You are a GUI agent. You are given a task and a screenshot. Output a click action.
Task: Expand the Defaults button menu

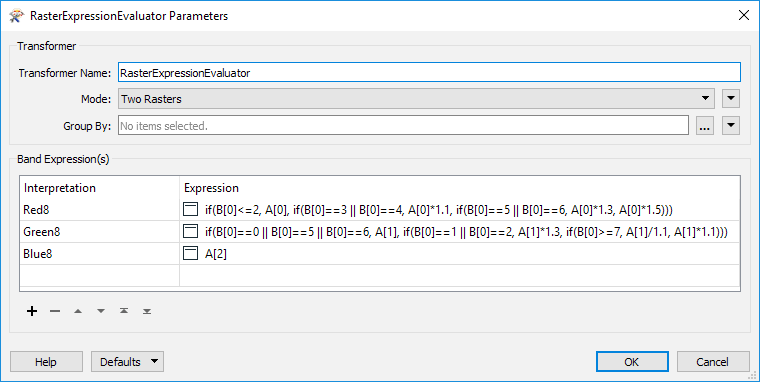click(x=127, y=362)
